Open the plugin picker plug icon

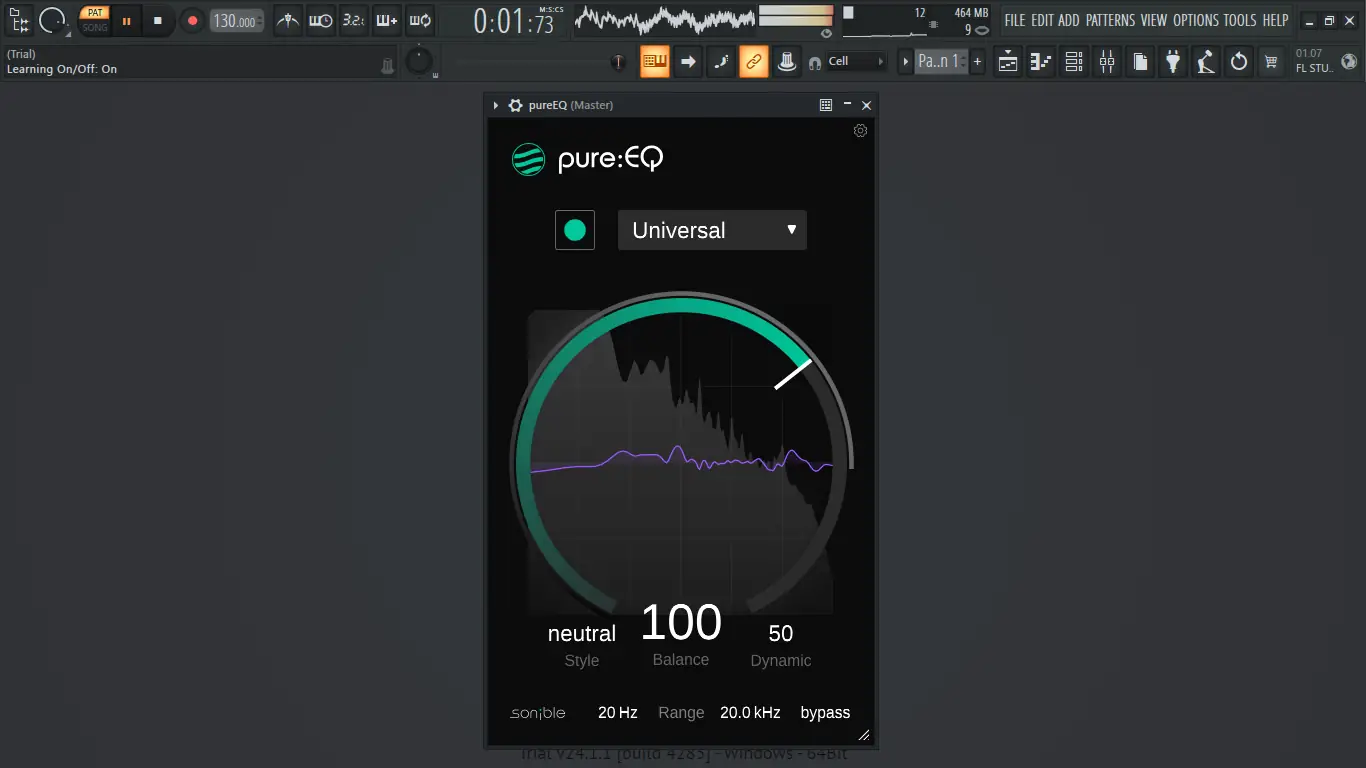coord(1173,62)
